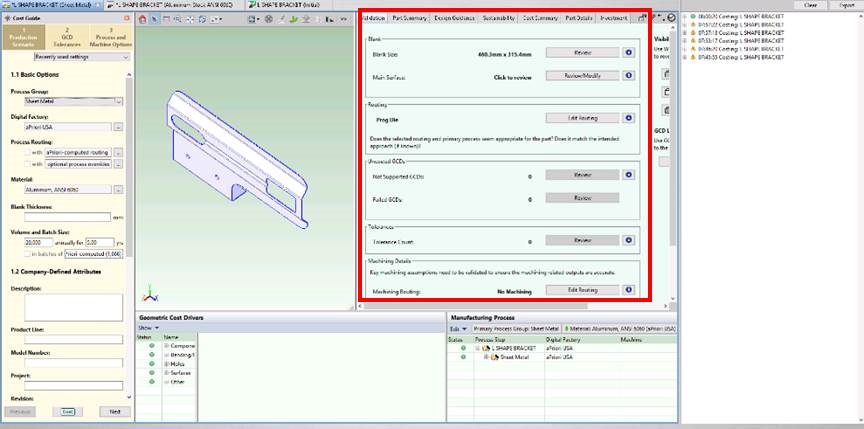Viewport: 864px width, 429px height.
Task: Open step 2 GCD Tolerances
Action: coord(67,37)
